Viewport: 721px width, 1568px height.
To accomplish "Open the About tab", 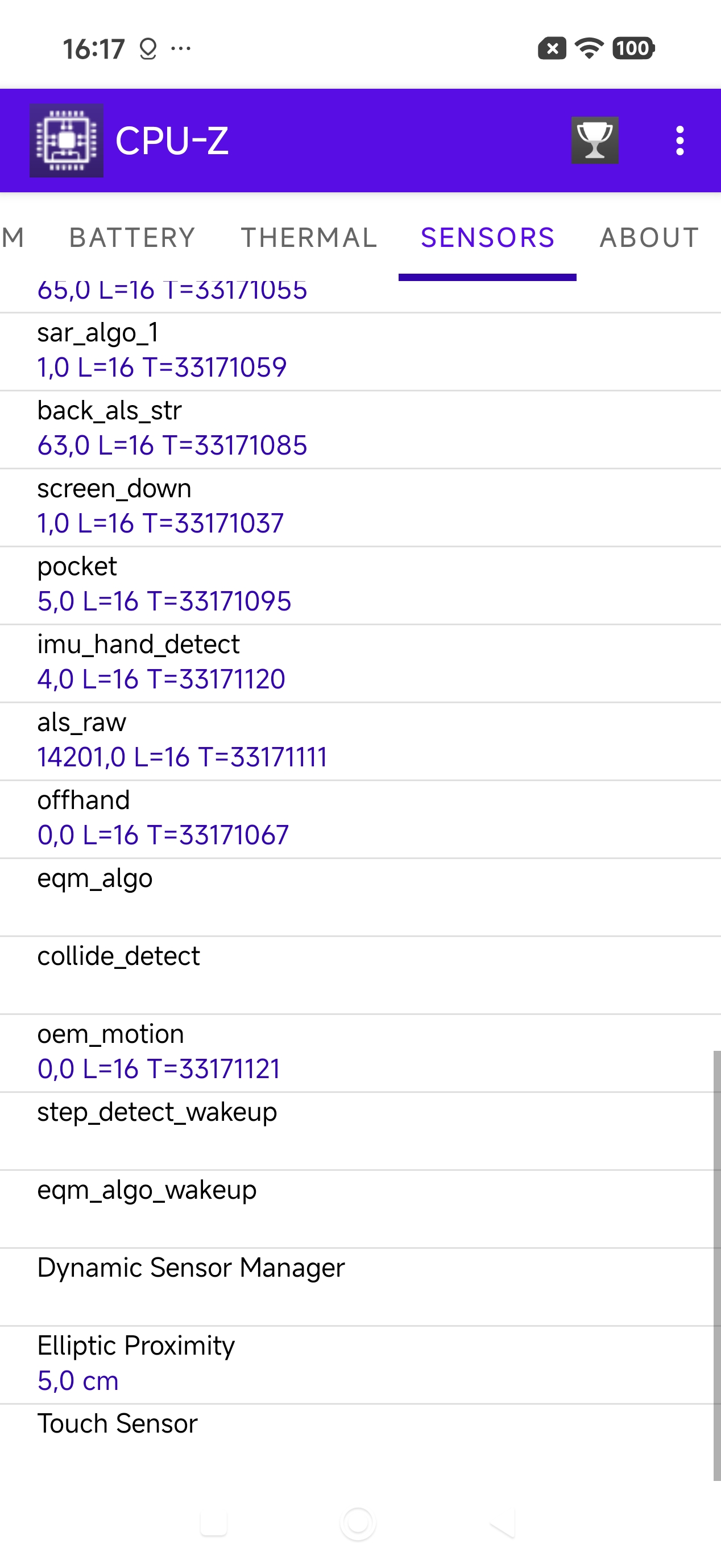I will pos(649,237).
